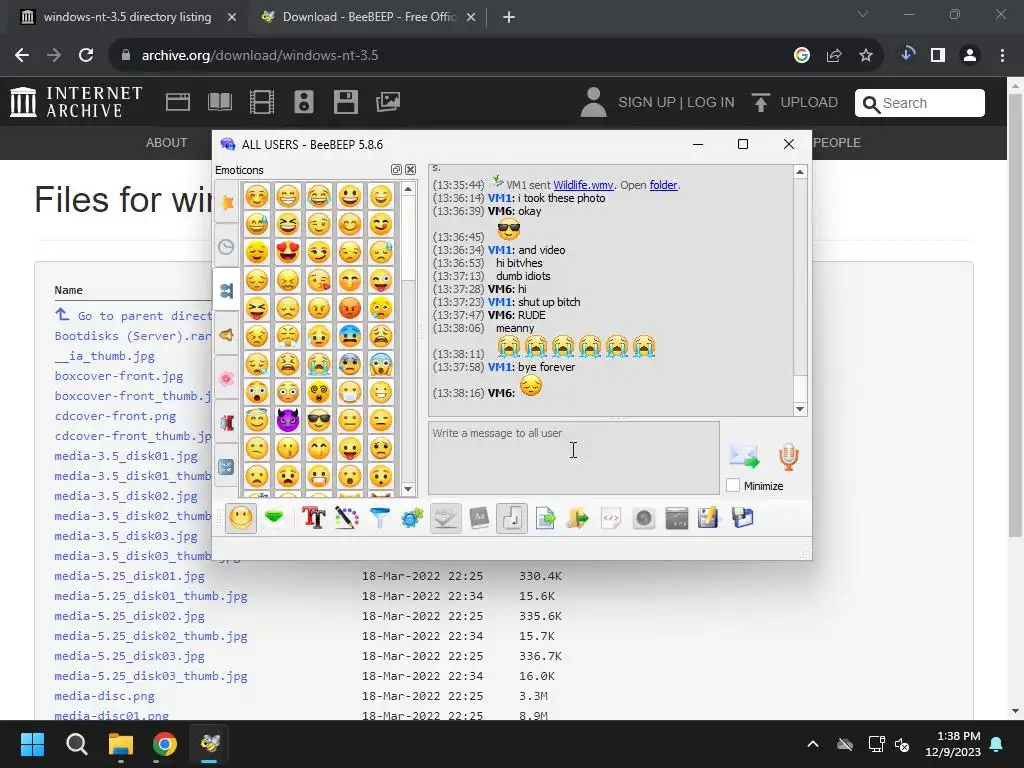Toggle the word completion dictionary button
The image size is (1024, 768).
coord(479,519)
